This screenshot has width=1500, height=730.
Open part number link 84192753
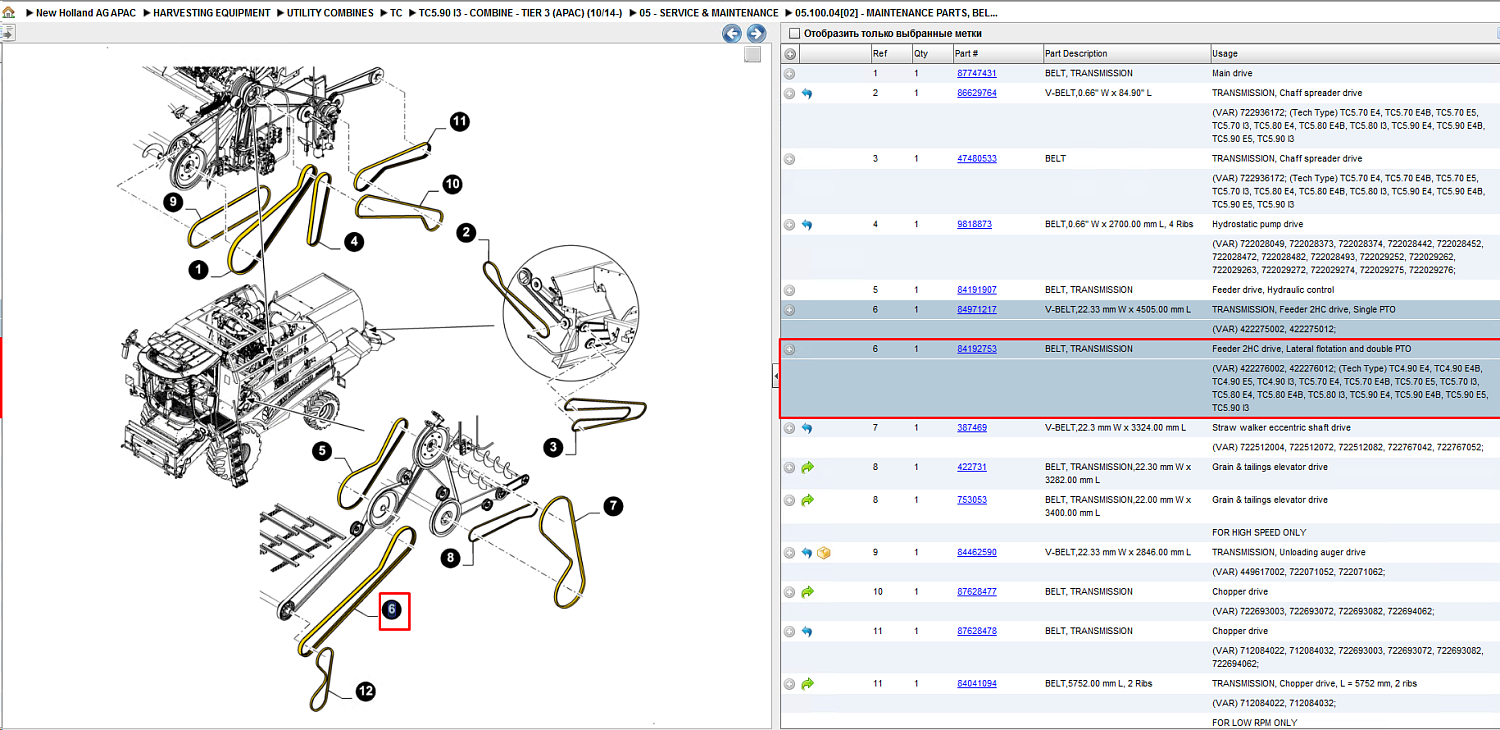[x=977, y=350]
